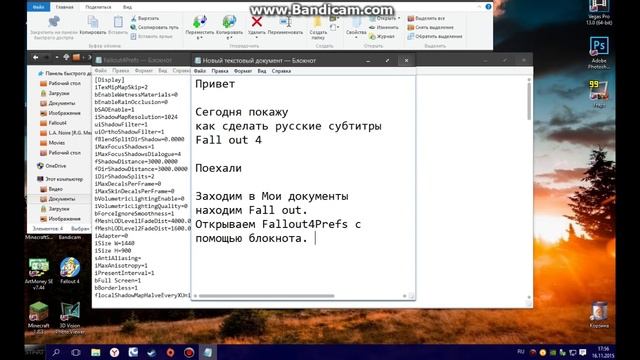
Task: Click Выделить все in the ribbon
Action: [426, 18]
